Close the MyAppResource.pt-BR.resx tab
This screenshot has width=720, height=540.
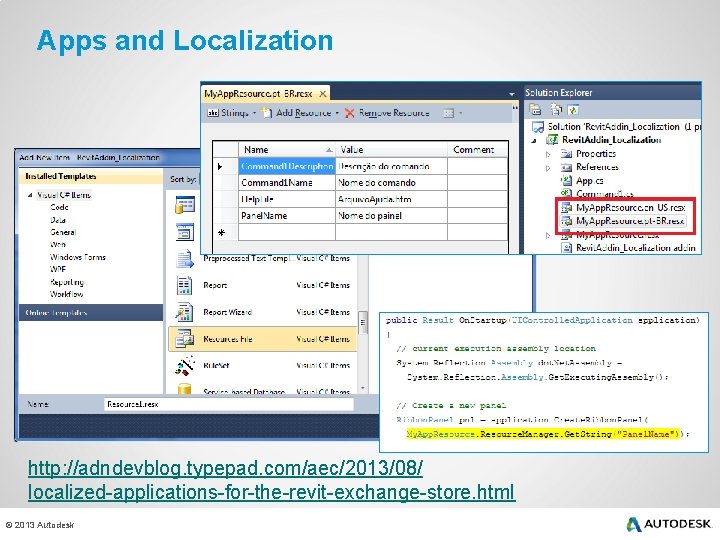point(323,94)
